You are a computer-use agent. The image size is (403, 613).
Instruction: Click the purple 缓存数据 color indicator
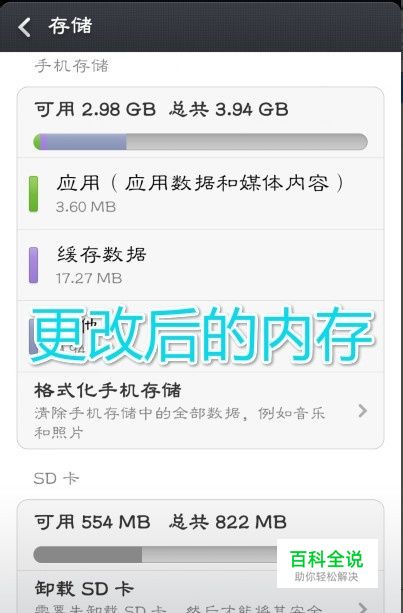pyautogui.click(x=34, y=265)
